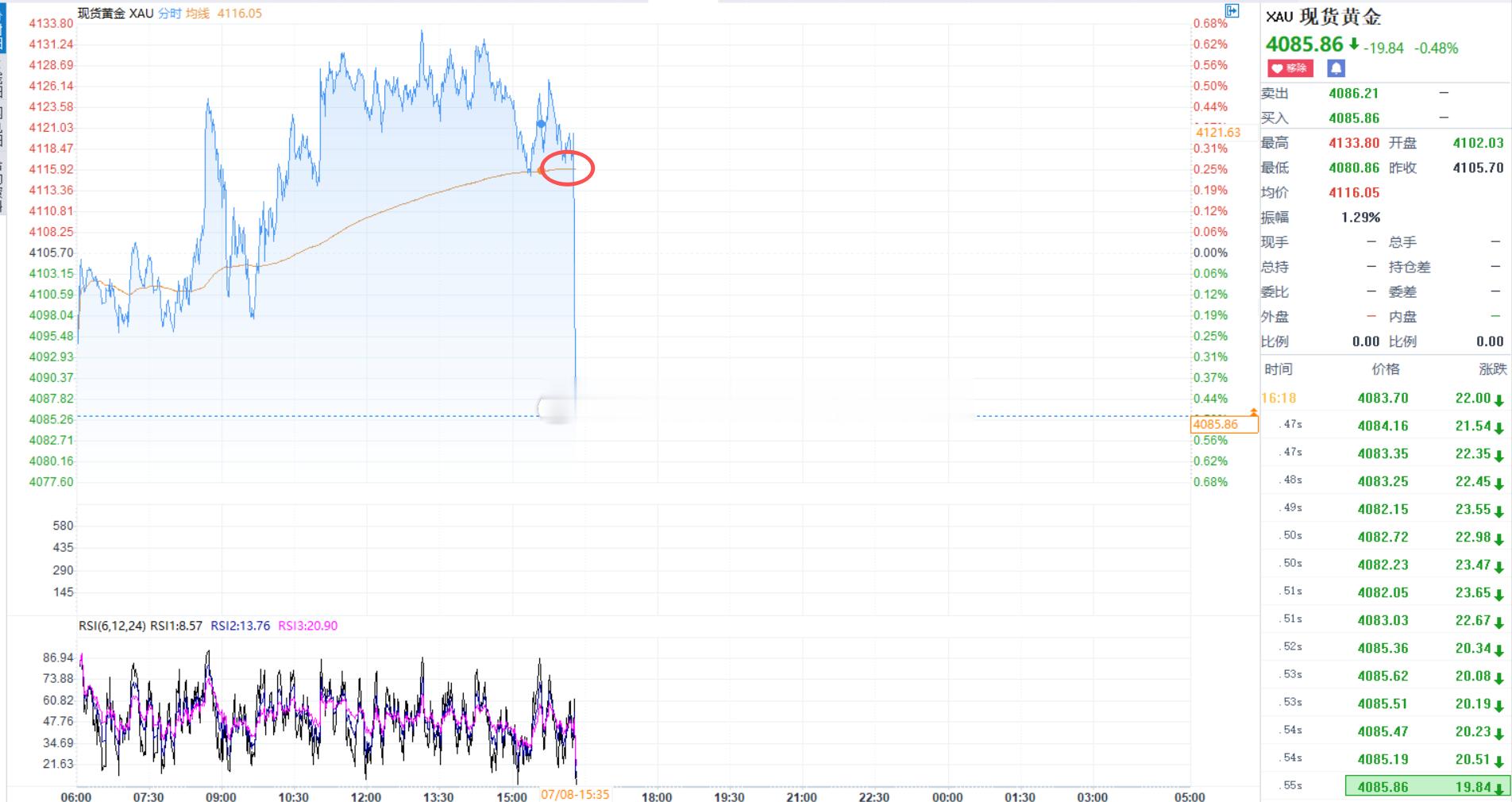The image size is (1512, 802).
Task: Collapse the quote side panel icon
Action: [x=1232, y=10]
